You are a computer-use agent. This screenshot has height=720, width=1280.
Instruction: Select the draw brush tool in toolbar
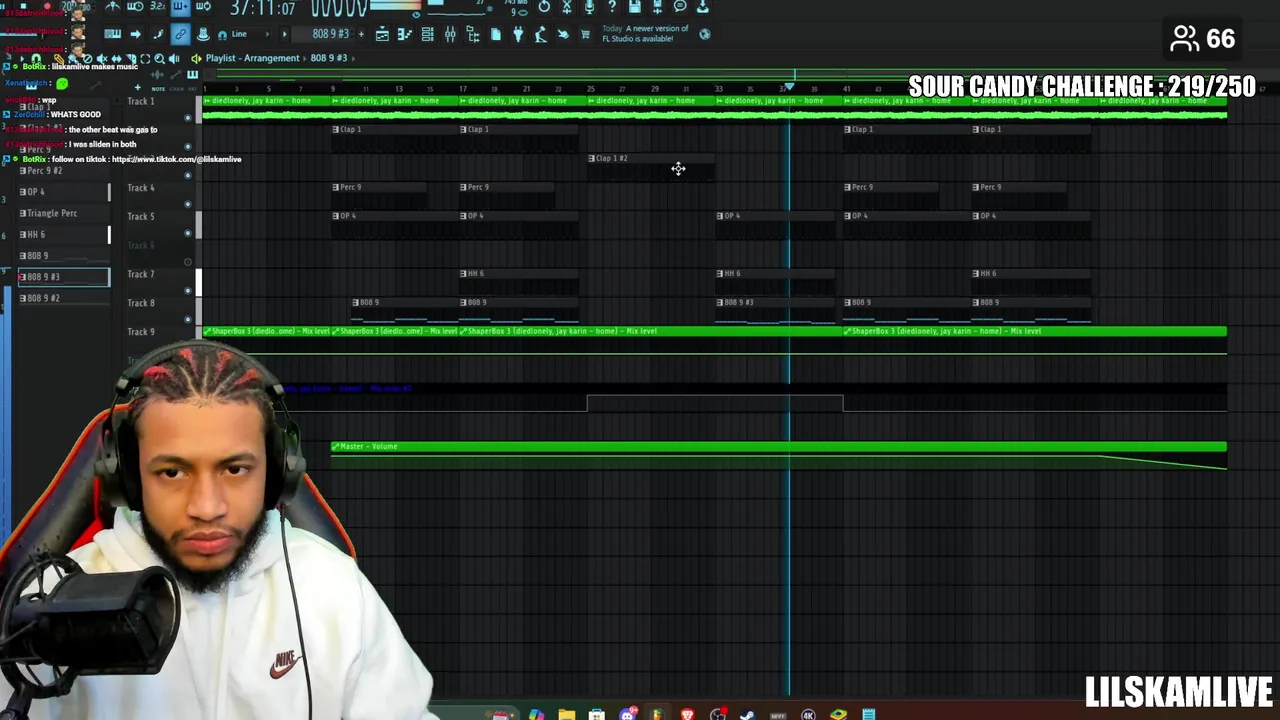(x=159, y=34)
